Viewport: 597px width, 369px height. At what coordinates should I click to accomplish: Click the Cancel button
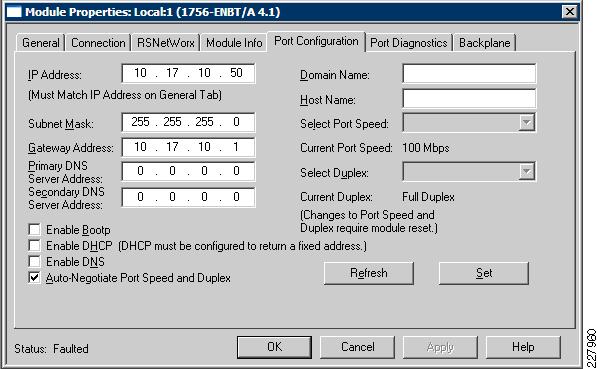tap(357, 347)
